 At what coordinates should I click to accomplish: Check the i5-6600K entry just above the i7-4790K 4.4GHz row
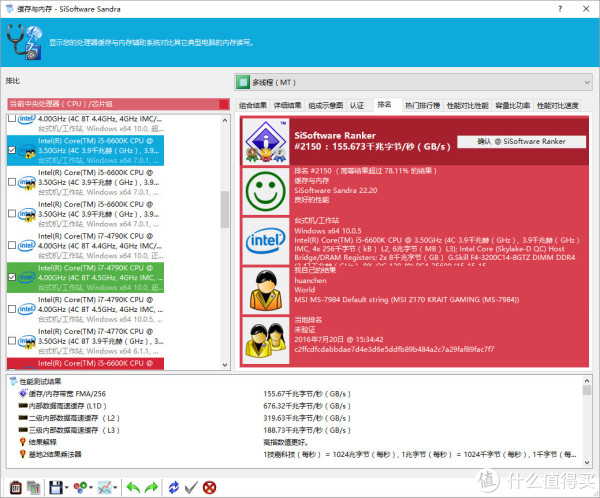tap(12, 214)
